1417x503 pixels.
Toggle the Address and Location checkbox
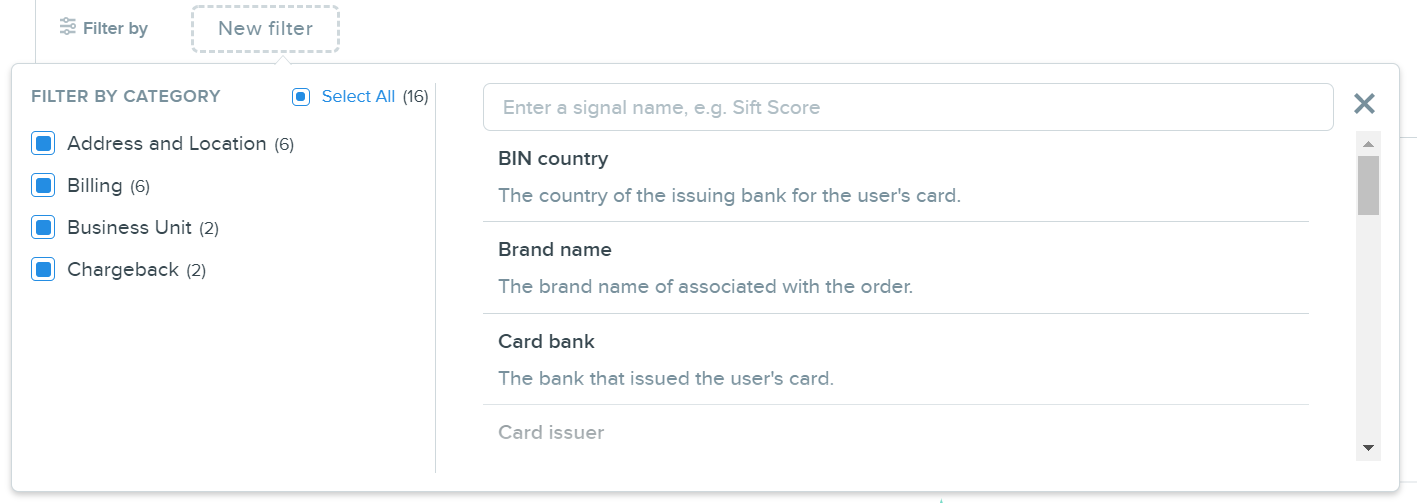click(43, 144)
